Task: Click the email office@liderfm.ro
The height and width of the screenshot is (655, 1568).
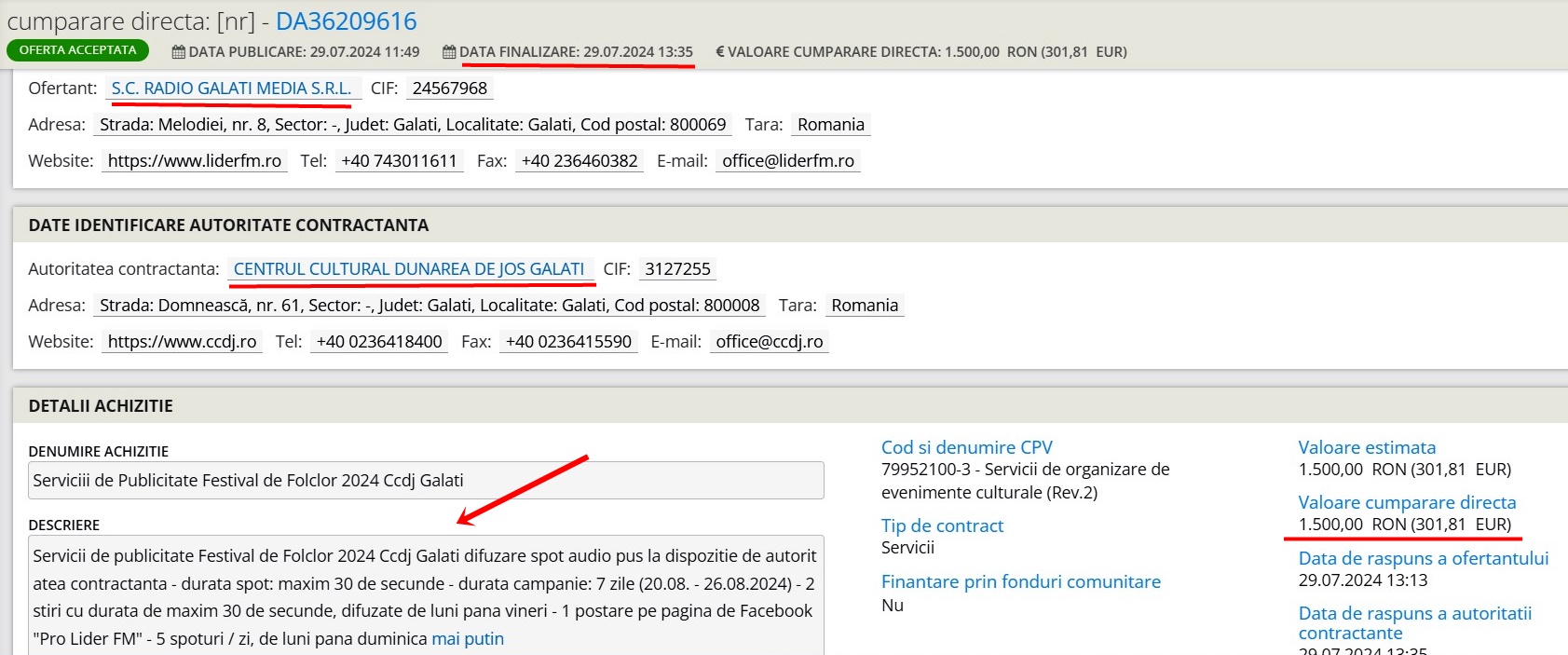Action: [x=787, y=161]
